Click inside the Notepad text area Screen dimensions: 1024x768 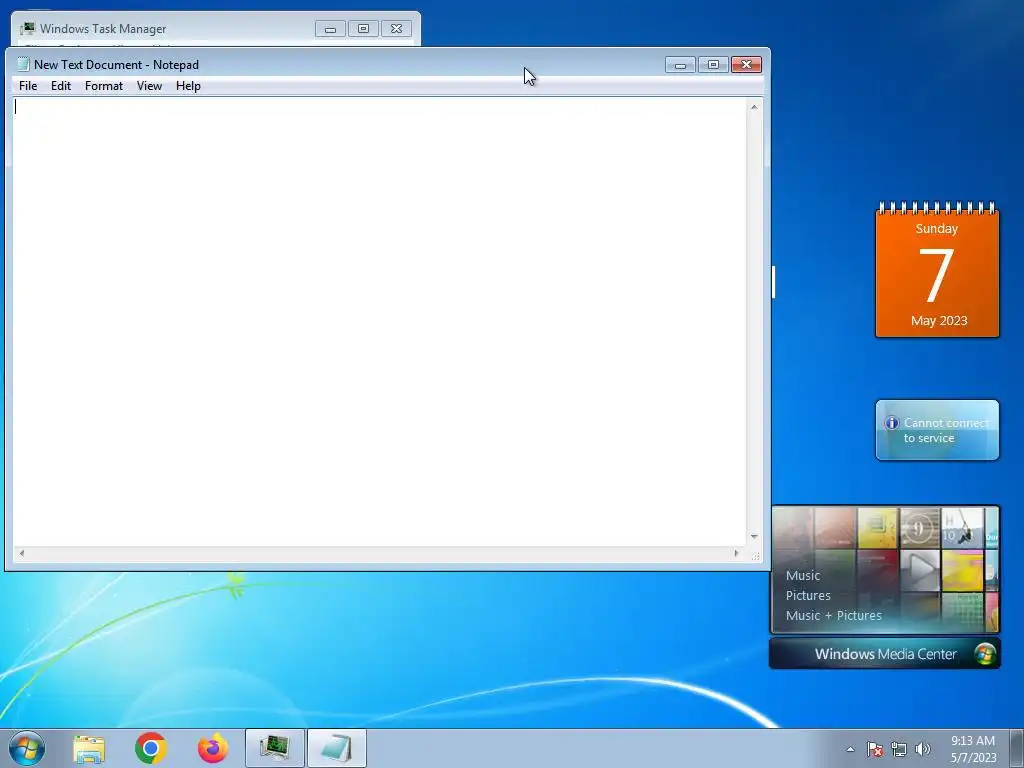(379, 322)
